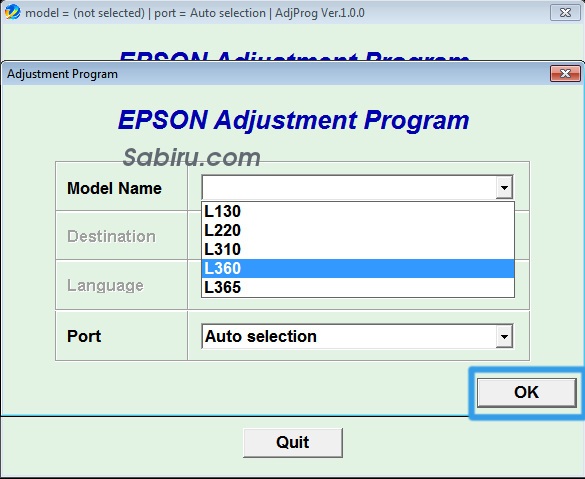Select the highlighted L360 model entry
The width and height of the screenshot is (585, 479).
point(357,269)
